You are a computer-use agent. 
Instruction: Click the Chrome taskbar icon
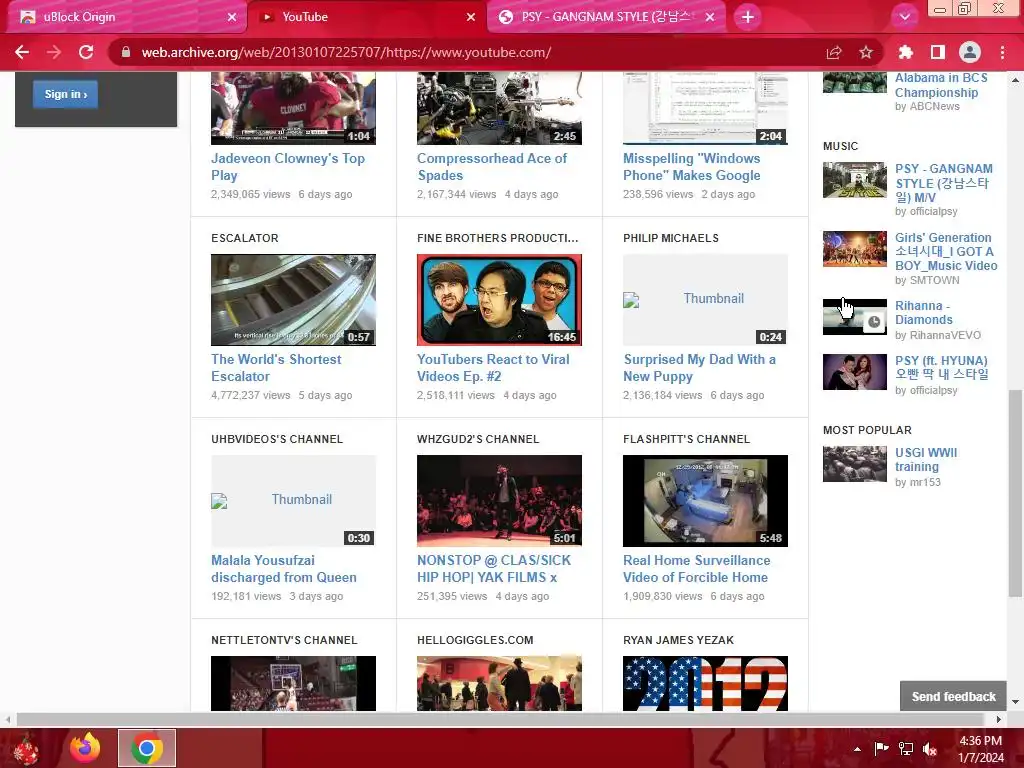(147, 748)
